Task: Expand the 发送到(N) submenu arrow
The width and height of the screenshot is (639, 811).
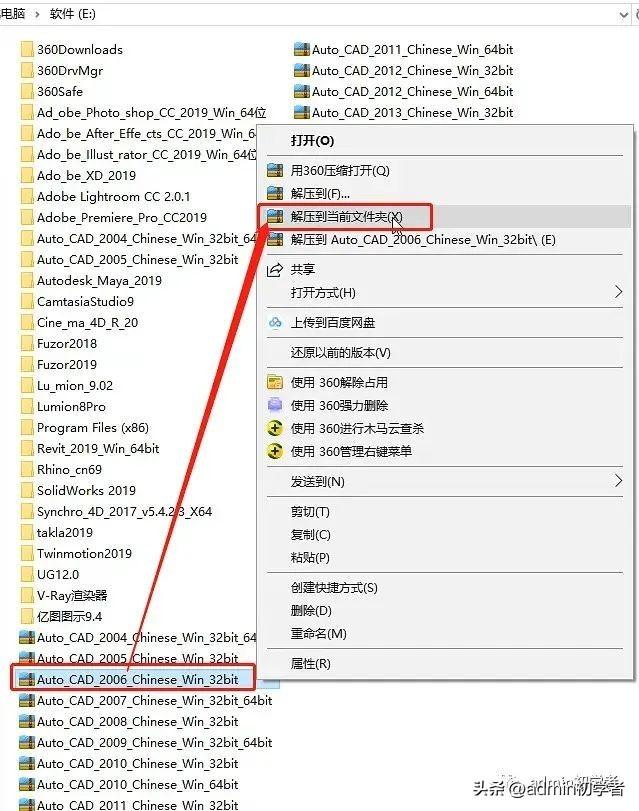Action: 618,481
